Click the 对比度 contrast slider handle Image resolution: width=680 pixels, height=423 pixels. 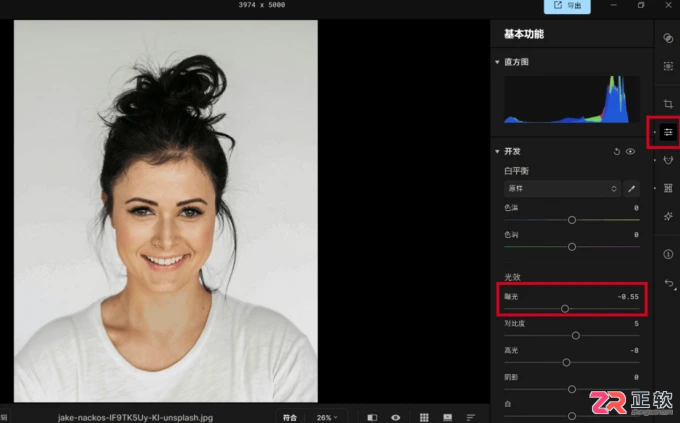575,335
